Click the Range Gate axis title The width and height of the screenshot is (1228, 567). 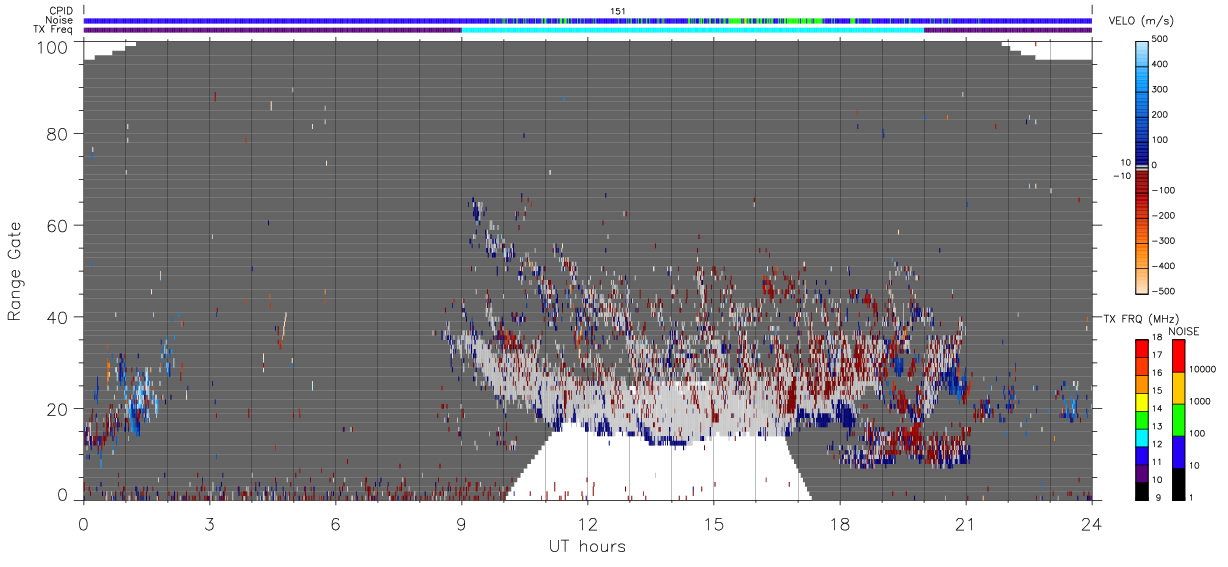coord(15,271)
